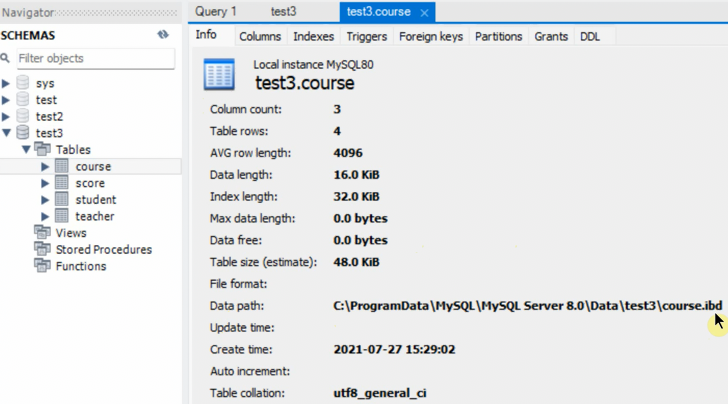Expand the score table node
The image size is (728, 404).
tap(45, 183)
